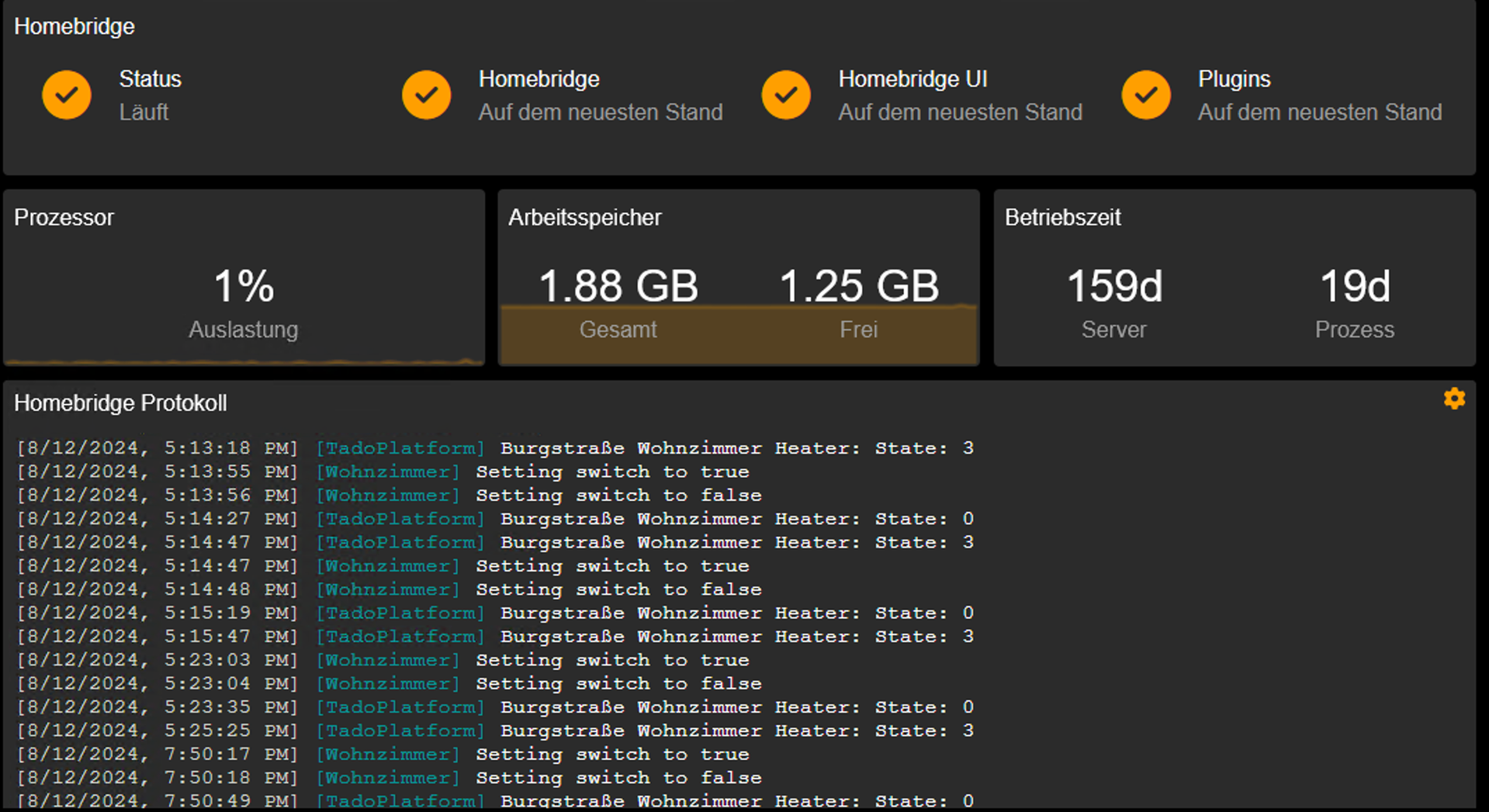Click the Plugins status label
The height and width of the screenshot is (812, 1489).
(1234, 79)
